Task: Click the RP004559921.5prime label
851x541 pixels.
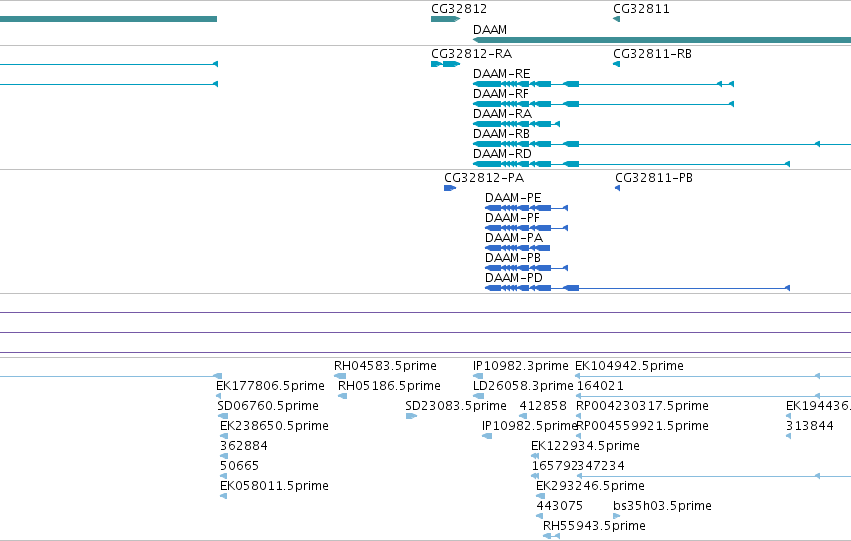Action: click(642, 427)
